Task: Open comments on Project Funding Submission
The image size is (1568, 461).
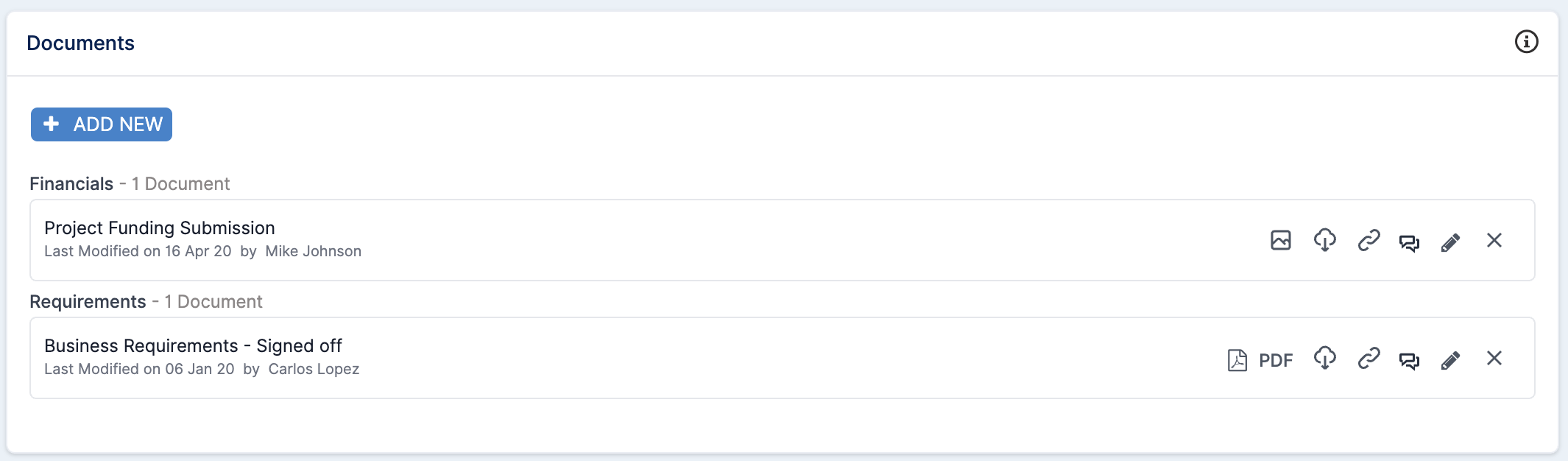Action: click(x=1409, y=242)
